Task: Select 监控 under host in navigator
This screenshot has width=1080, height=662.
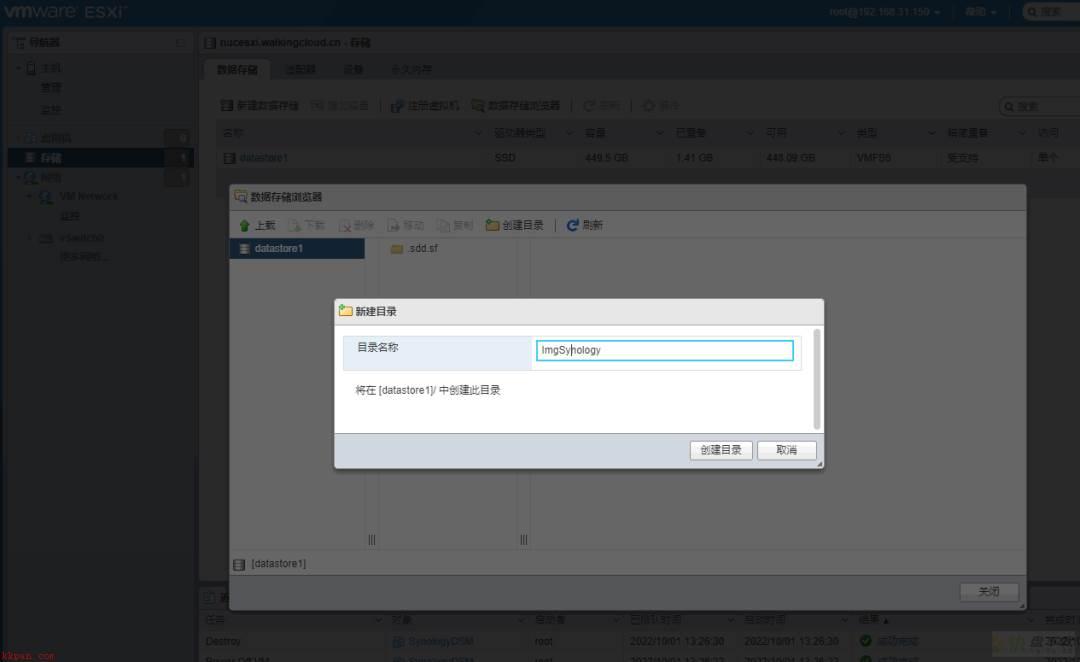Action: click(51, 110)
